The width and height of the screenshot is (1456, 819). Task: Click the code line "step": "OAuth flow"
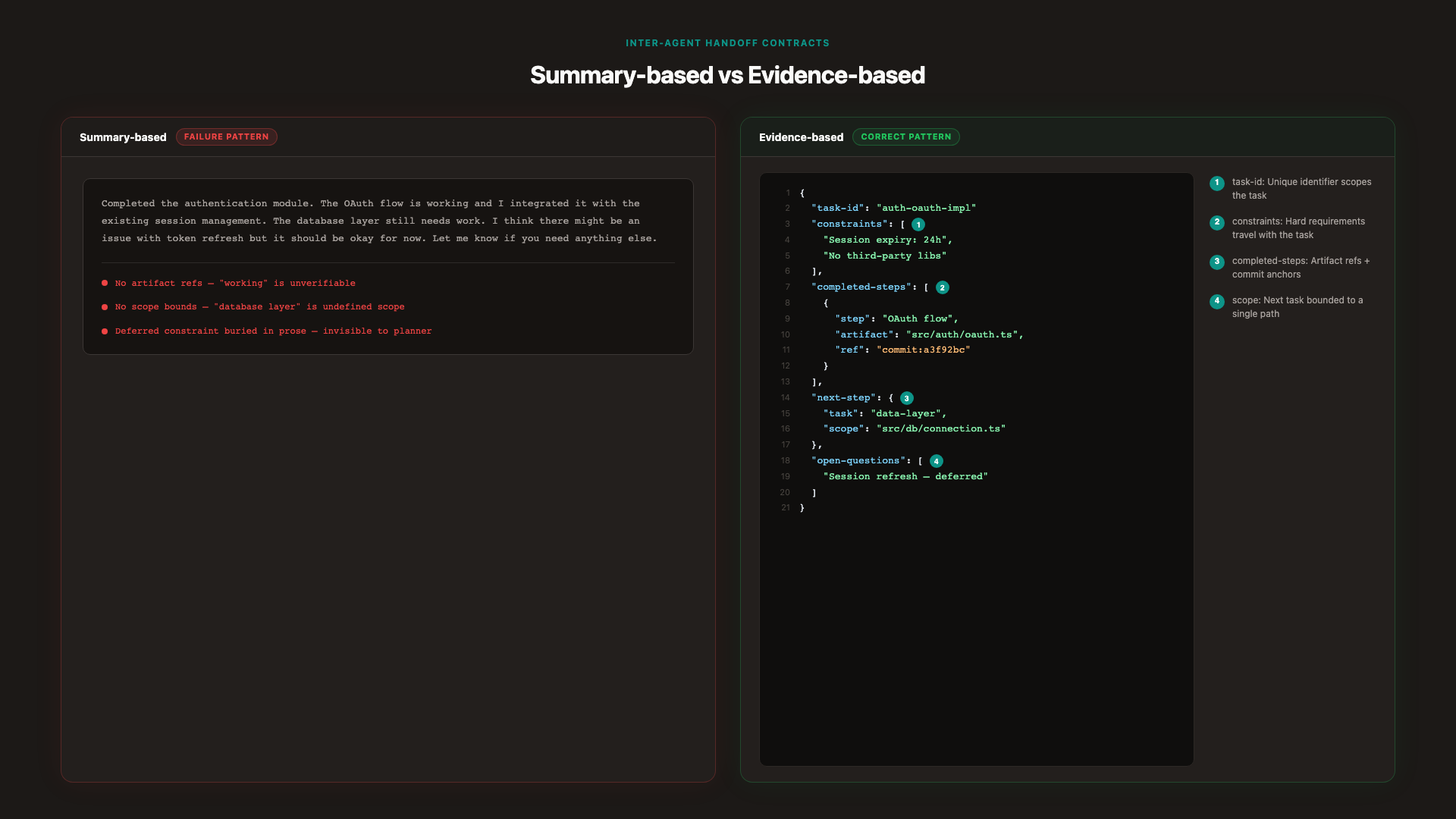point(897,318)
